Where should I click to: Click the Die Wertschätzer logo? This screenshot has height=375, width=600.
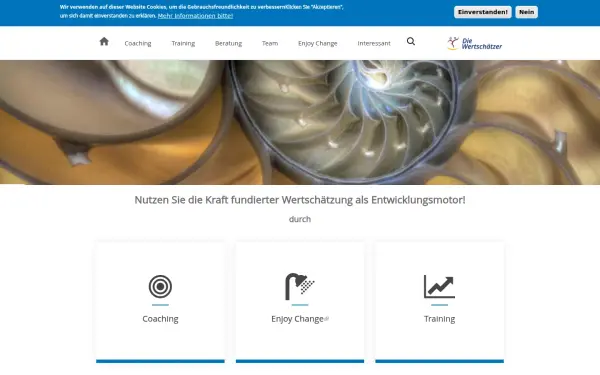point(474,43)
